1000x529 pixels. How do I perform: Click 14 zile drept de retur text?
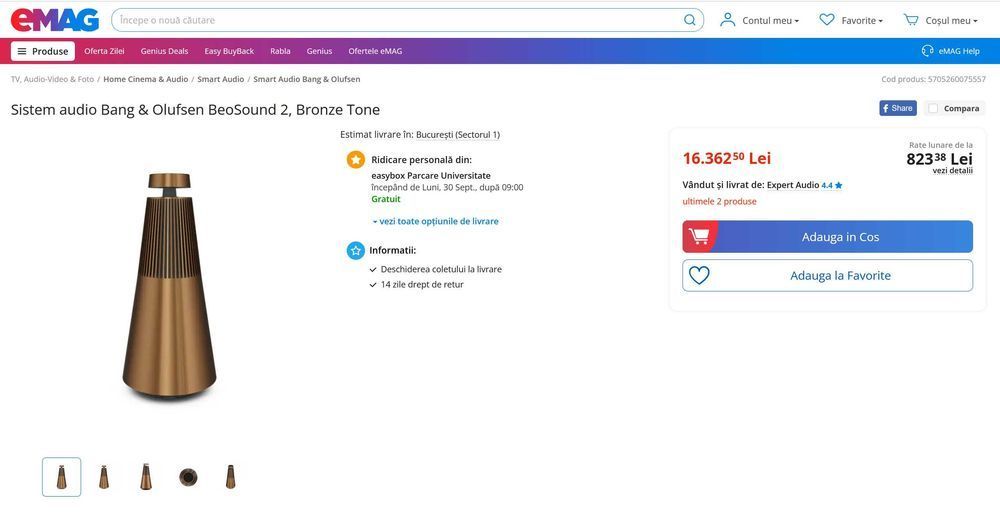(x=422, y=285)
